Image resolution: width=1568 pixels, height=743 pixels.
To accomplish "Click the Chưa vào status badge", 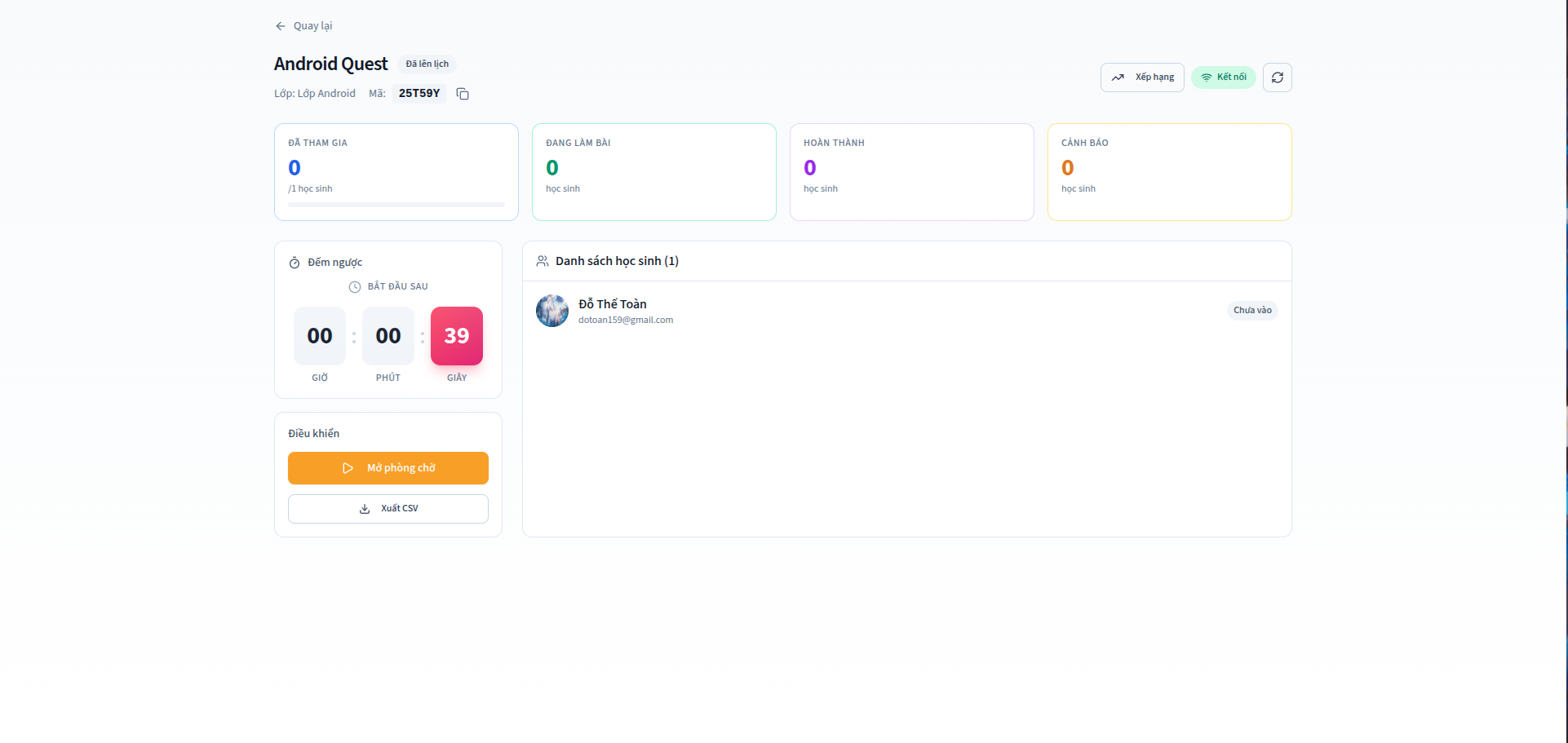I will coord(1252,310).
